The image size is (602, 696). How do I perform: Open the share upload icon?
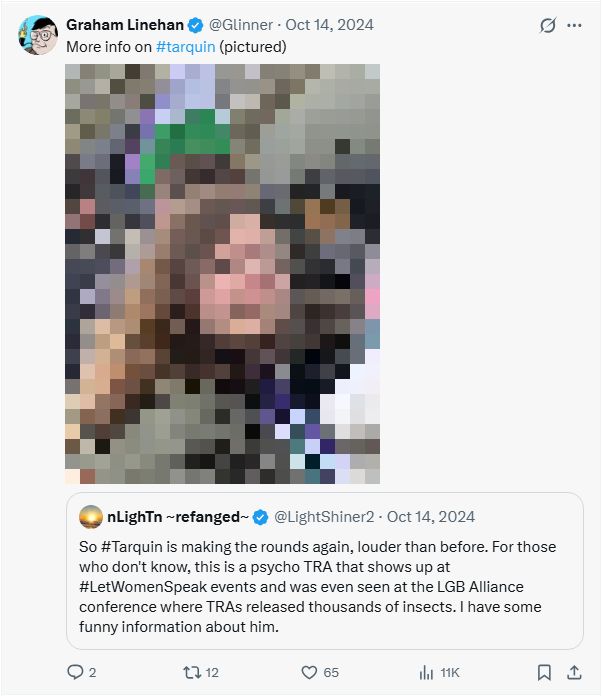pos(574,672)
